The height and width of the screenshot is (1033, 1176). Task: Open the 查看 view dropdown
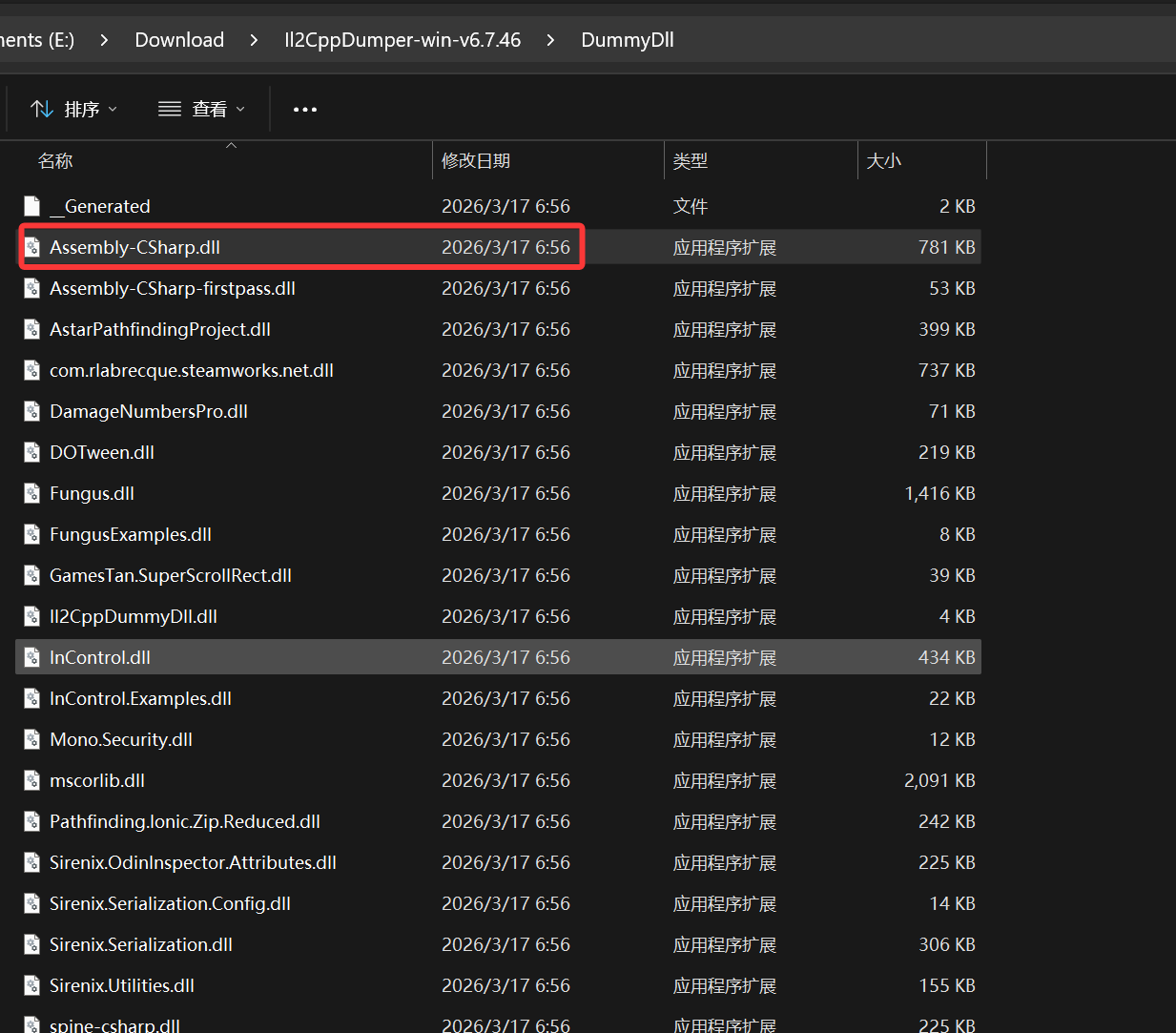tap(201, 110)
